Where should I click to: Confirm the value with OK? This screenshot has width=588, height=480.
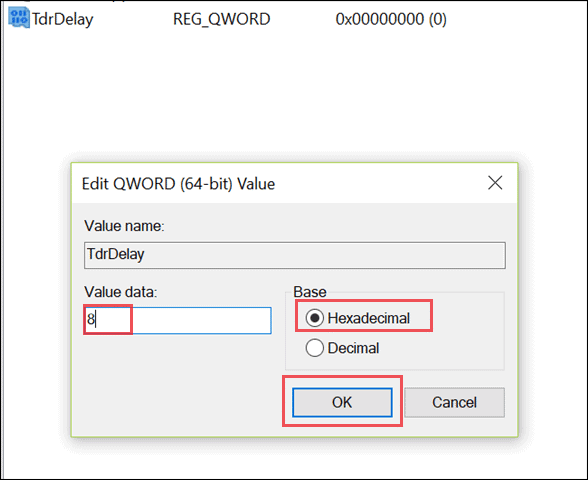[342, 402]
